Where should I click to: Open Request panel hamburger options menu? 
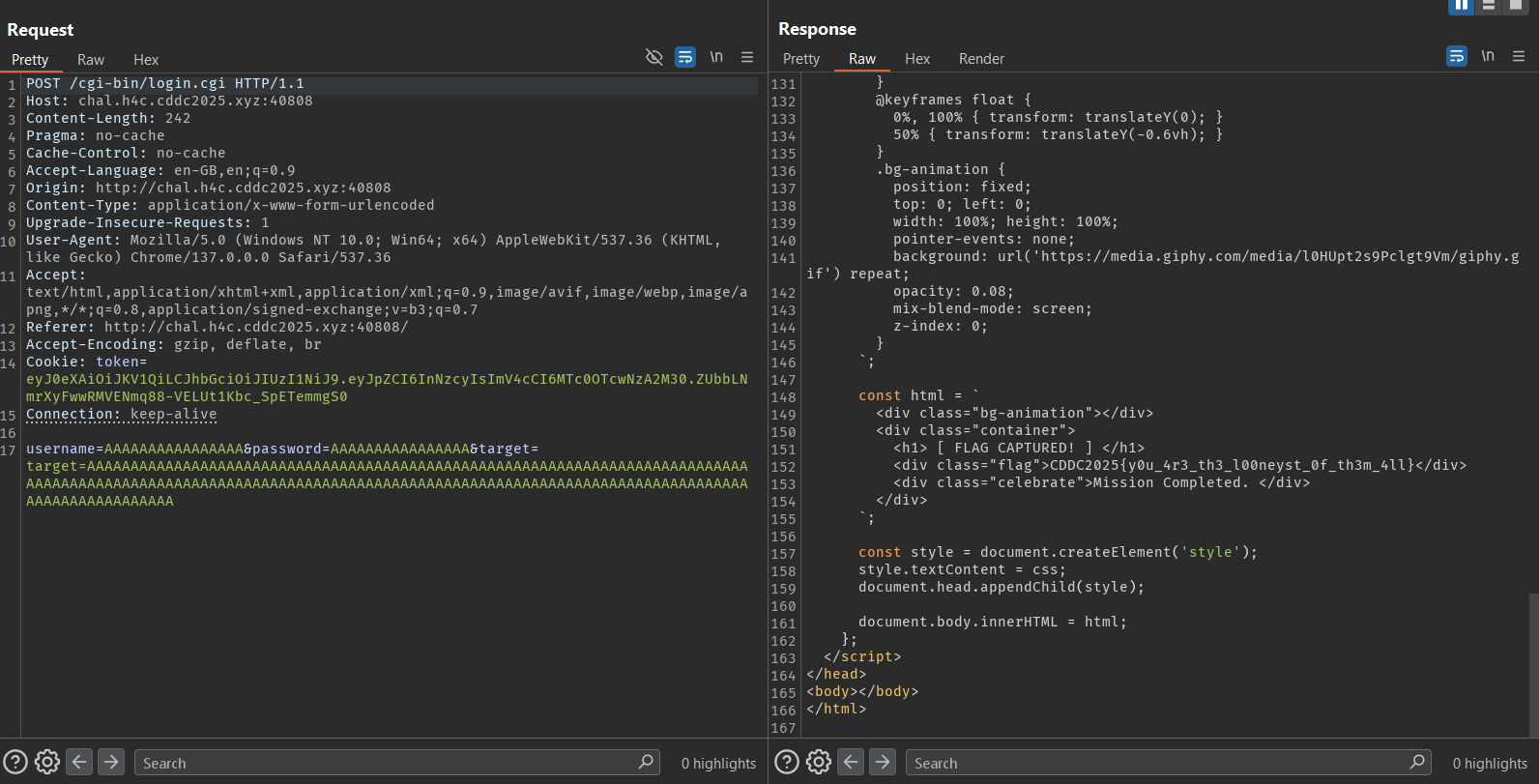tap(747, 57)
